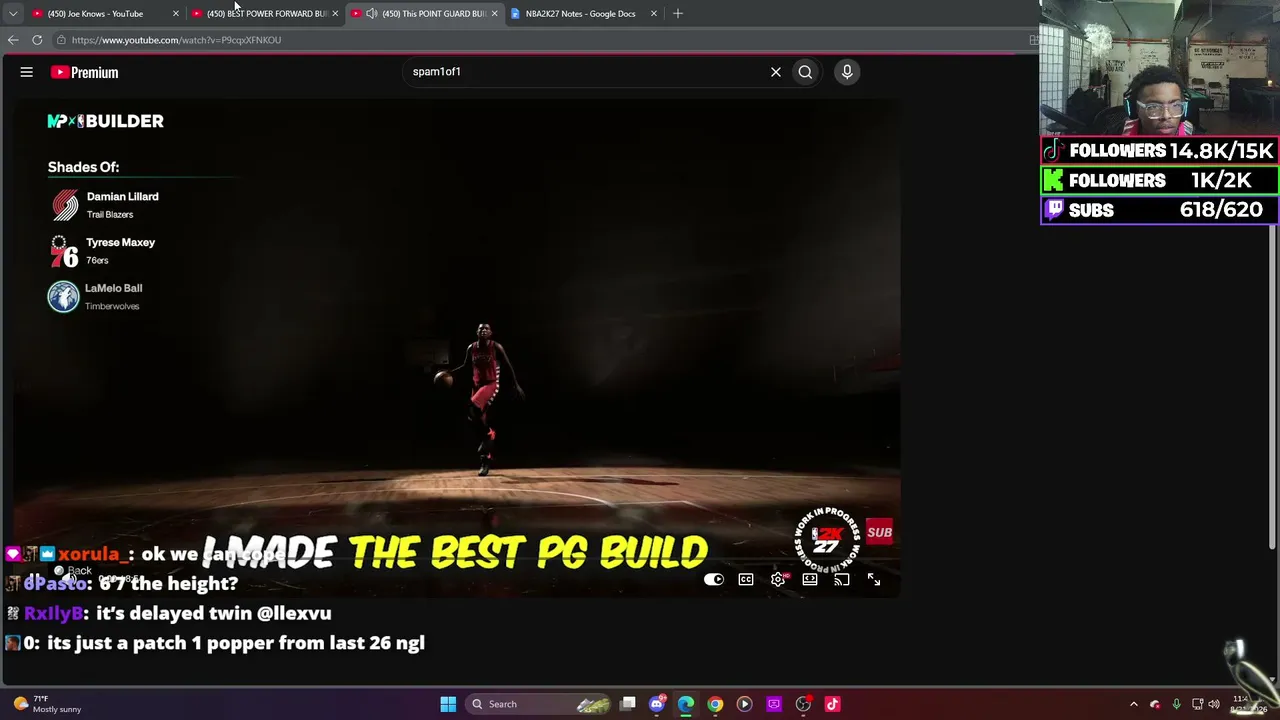
Task: Open Discord from the taskbar
Action: point(657,704)
